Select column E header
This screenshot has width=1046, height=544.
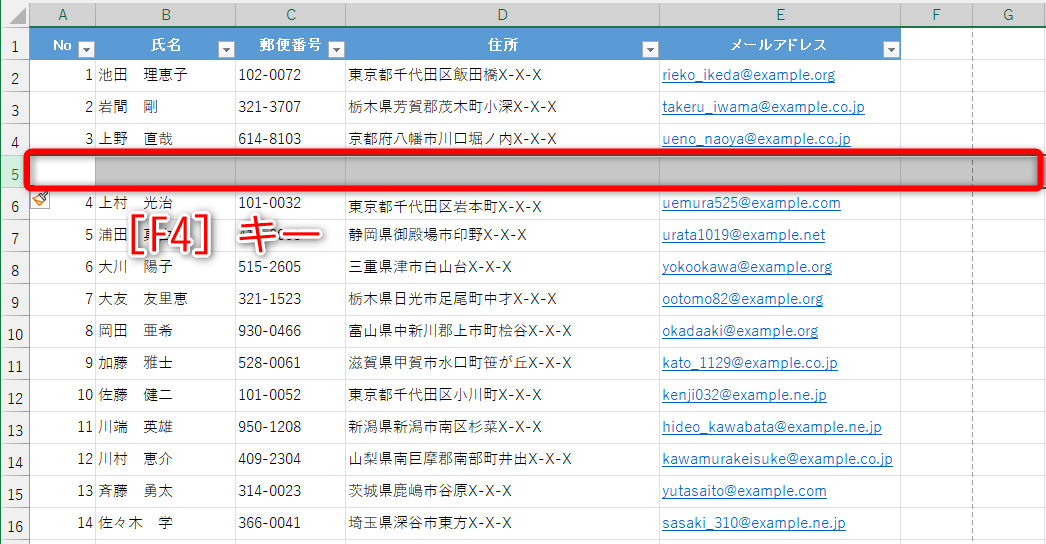point(780,15)
